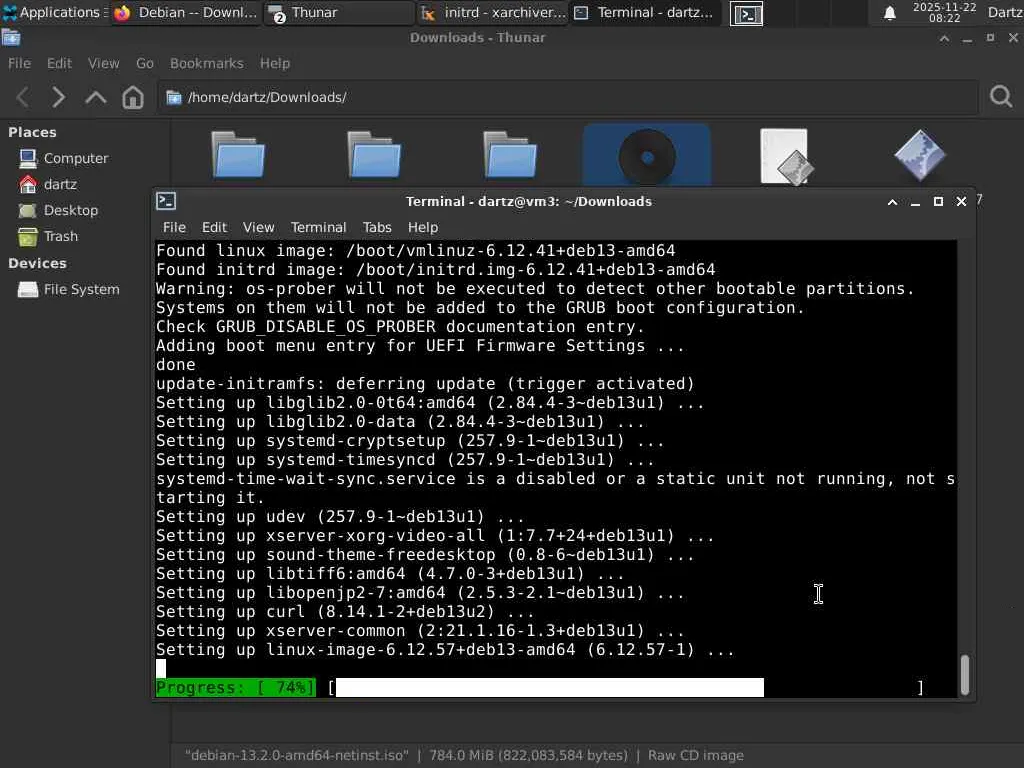The width and height of the screenshot is (1024, 768).
Task: Open Thunar File menu
Action: [19, 63]
